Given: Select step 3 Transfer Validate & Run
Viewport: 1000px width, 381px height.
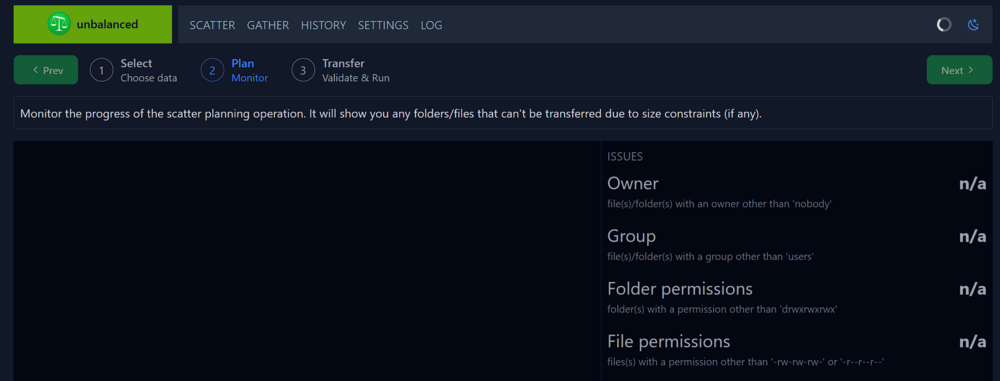Looking at the screenshot, I should pos(341,70).
